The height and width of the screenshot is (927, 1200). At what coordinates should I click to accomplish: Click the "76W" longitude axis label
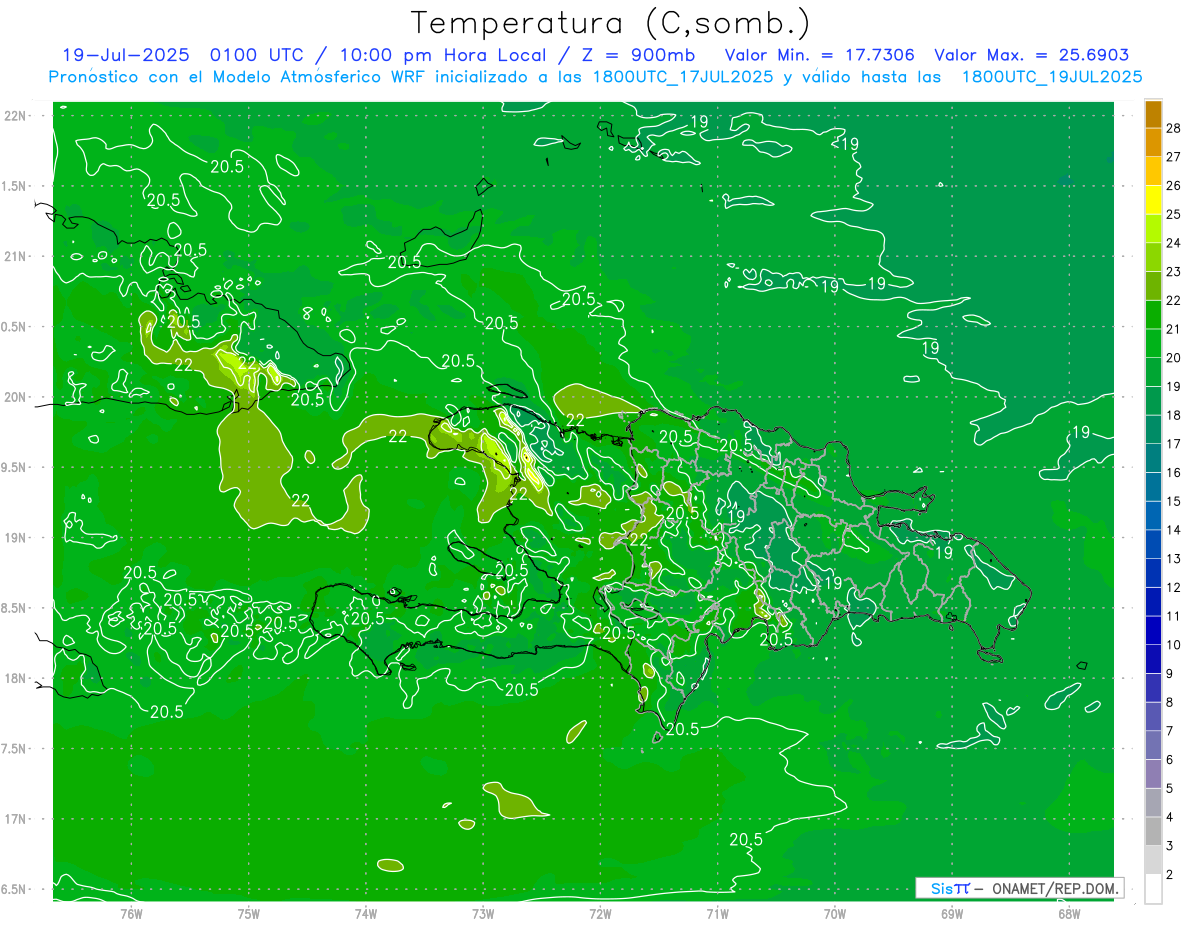pyautogui.click(x=131, y=913)
